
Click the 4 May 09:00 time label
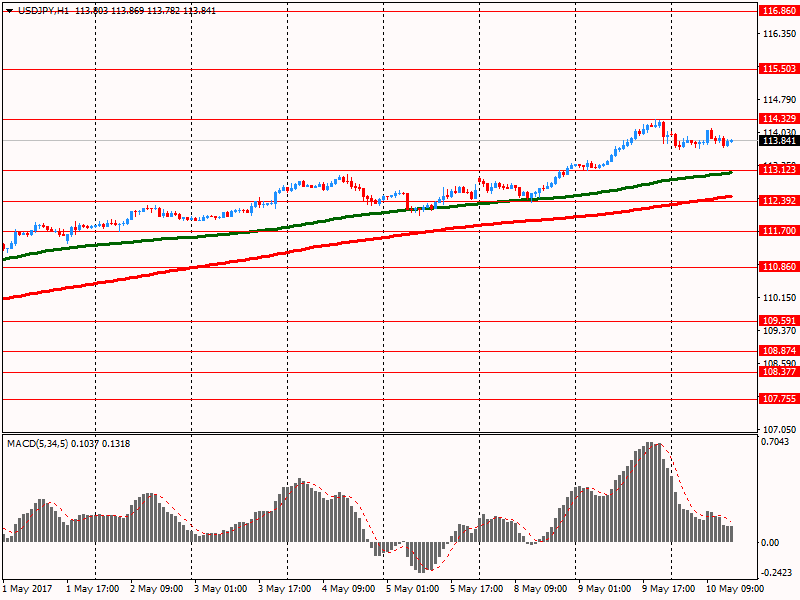[348, 589]
